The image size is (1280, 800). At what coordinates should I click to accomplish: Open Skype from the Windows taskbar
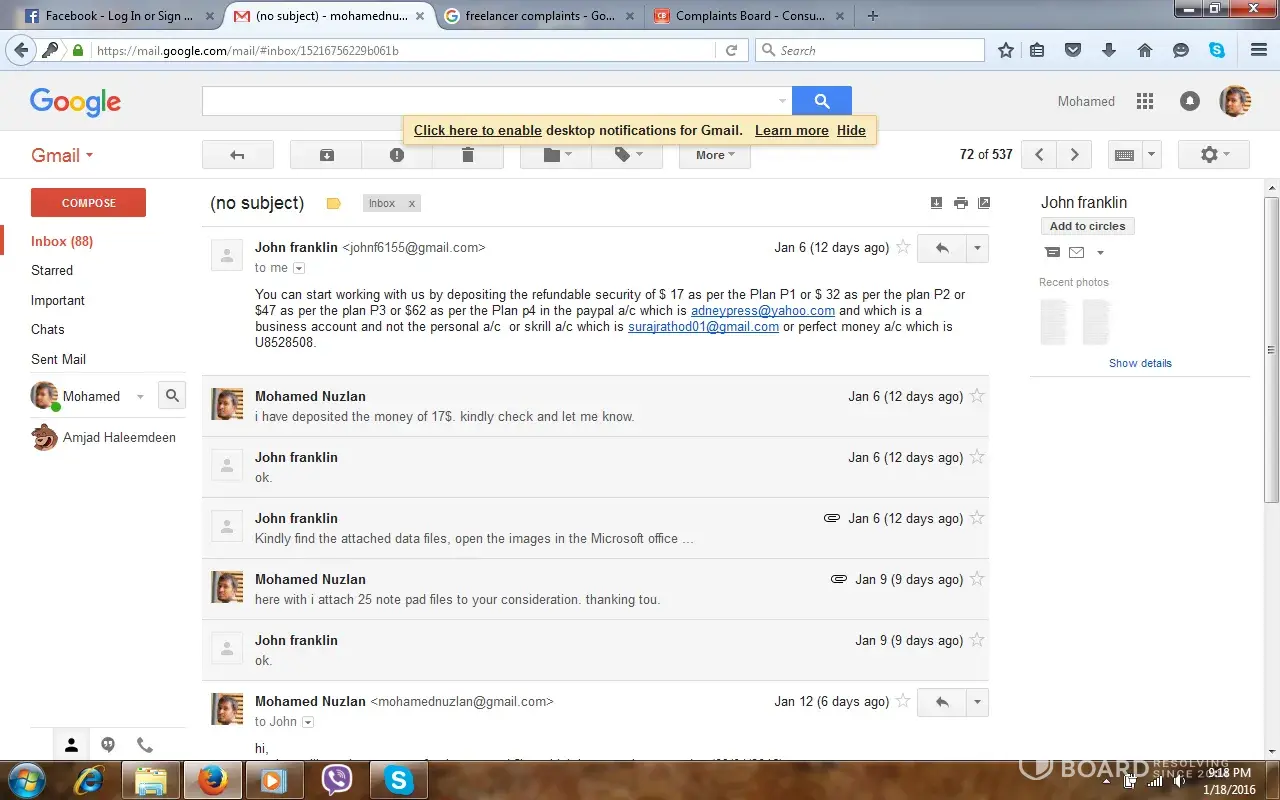pos(399,780)
